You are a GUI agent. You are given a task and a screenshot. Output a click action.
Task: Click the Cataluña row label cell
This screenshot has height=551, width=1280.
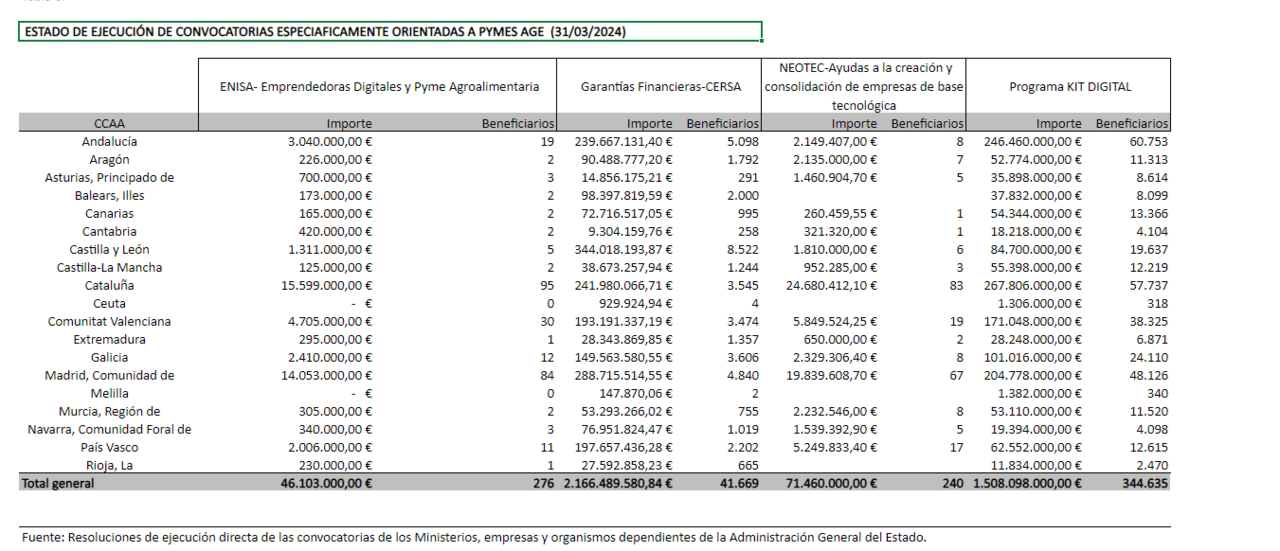click(108, 286)
